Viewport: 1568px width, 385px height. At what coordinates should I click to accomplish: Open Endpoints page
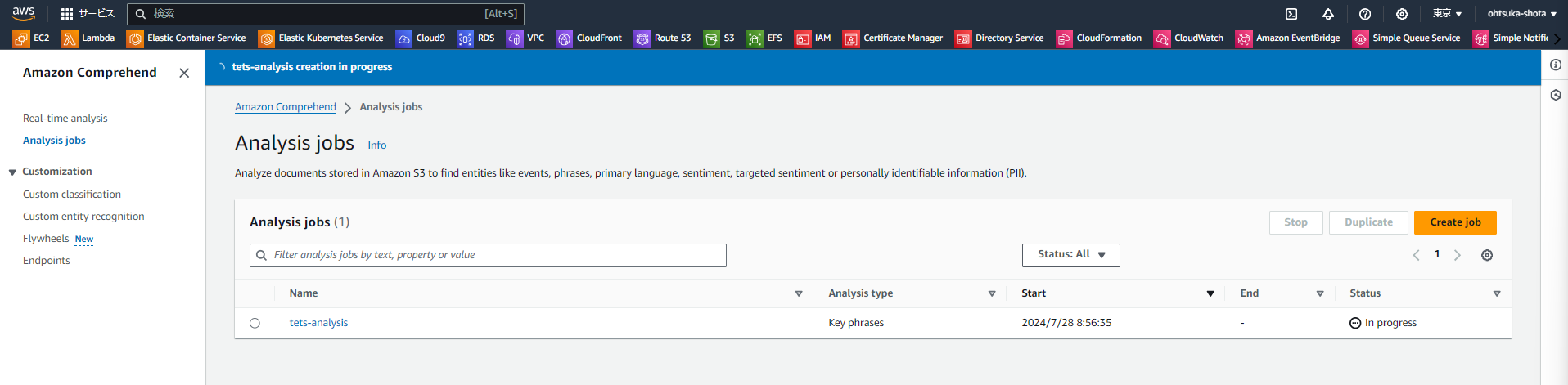coord(47,261)
